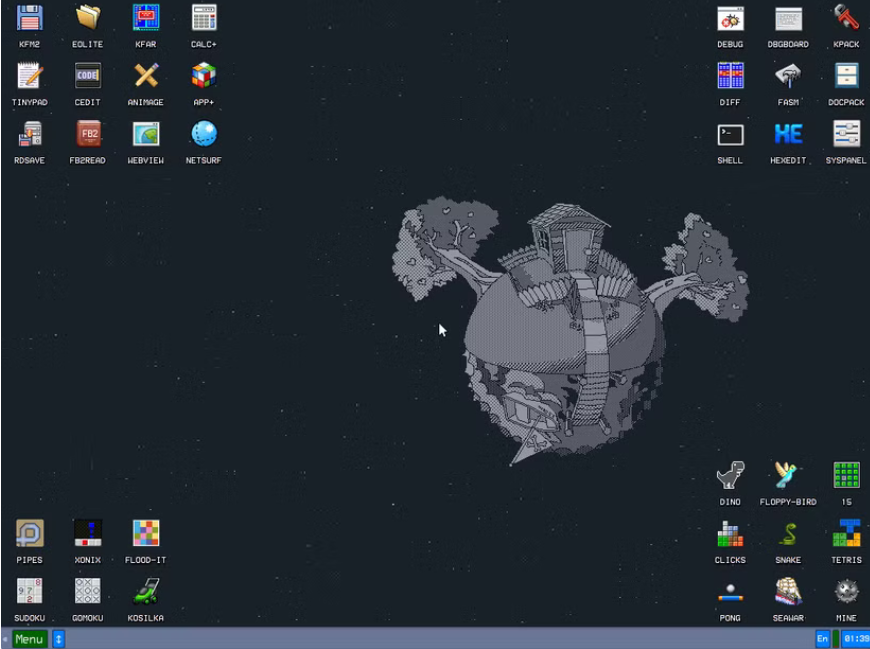
Task: Start the TETRIS game
Action: point(846,536)
